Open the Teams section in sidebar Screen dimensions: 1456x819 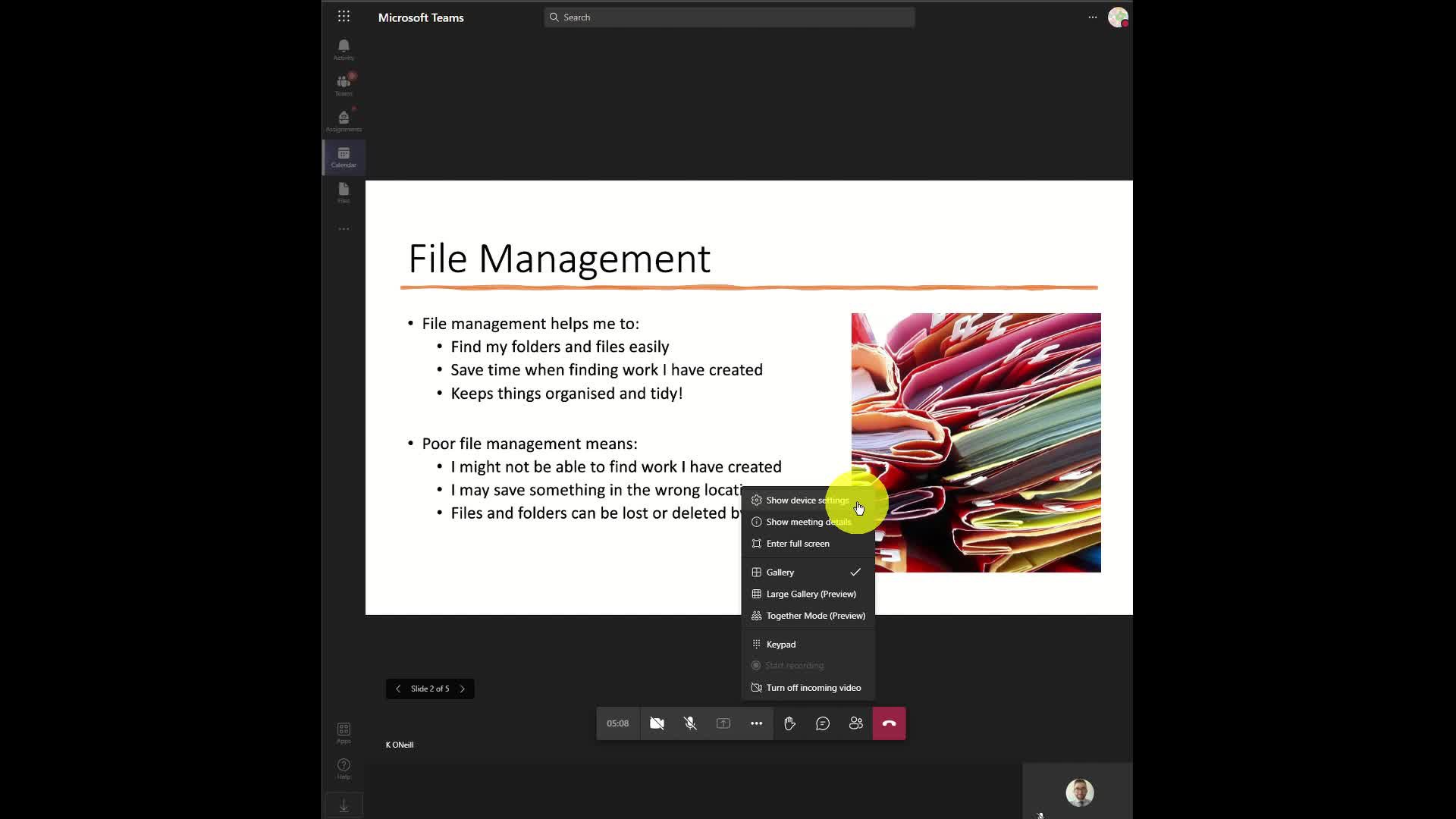pyautogui.click(x=344, y=84)
